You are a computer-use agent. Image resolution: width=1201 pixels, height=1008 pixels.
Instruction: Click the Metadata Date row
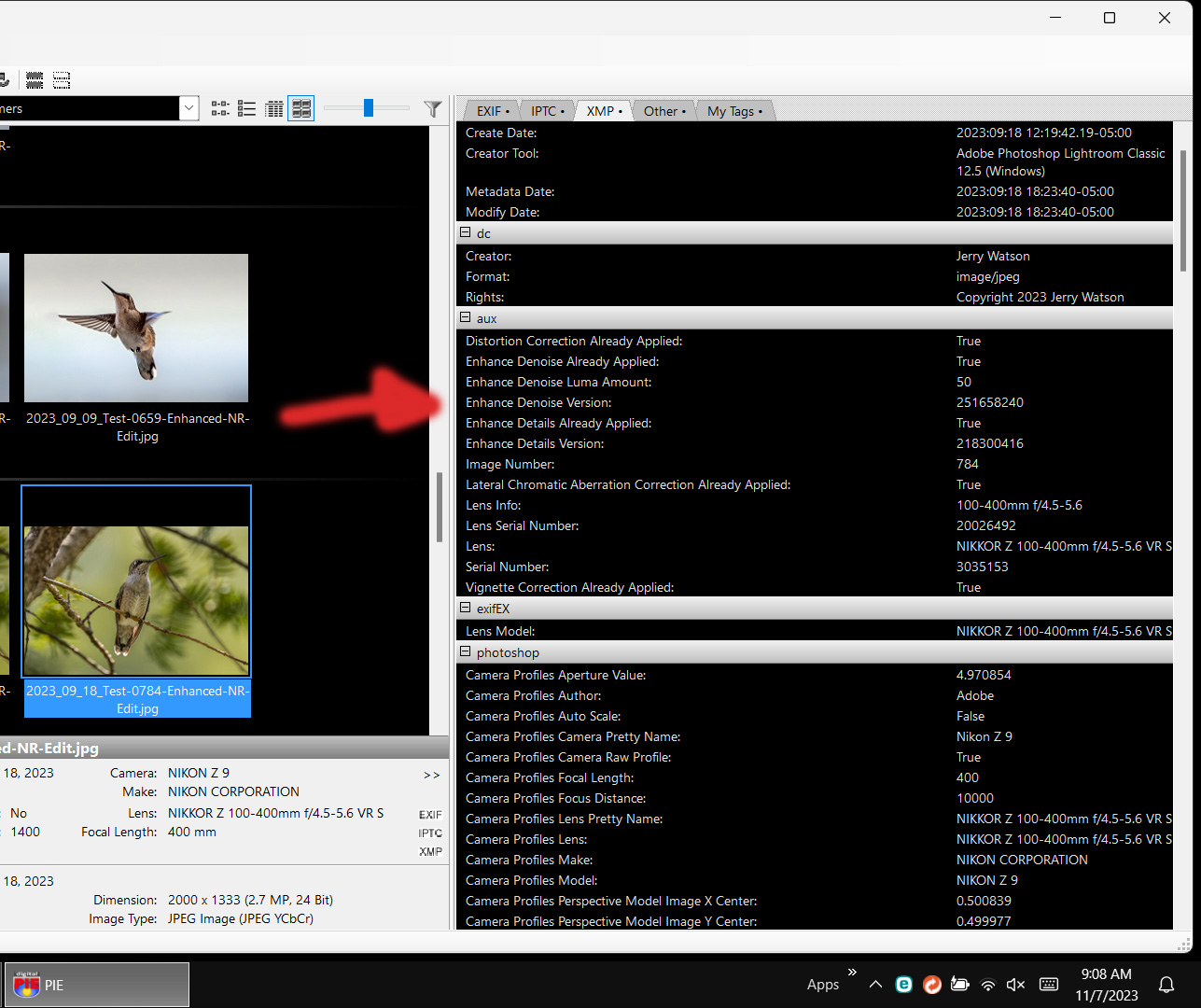(815, 191)
